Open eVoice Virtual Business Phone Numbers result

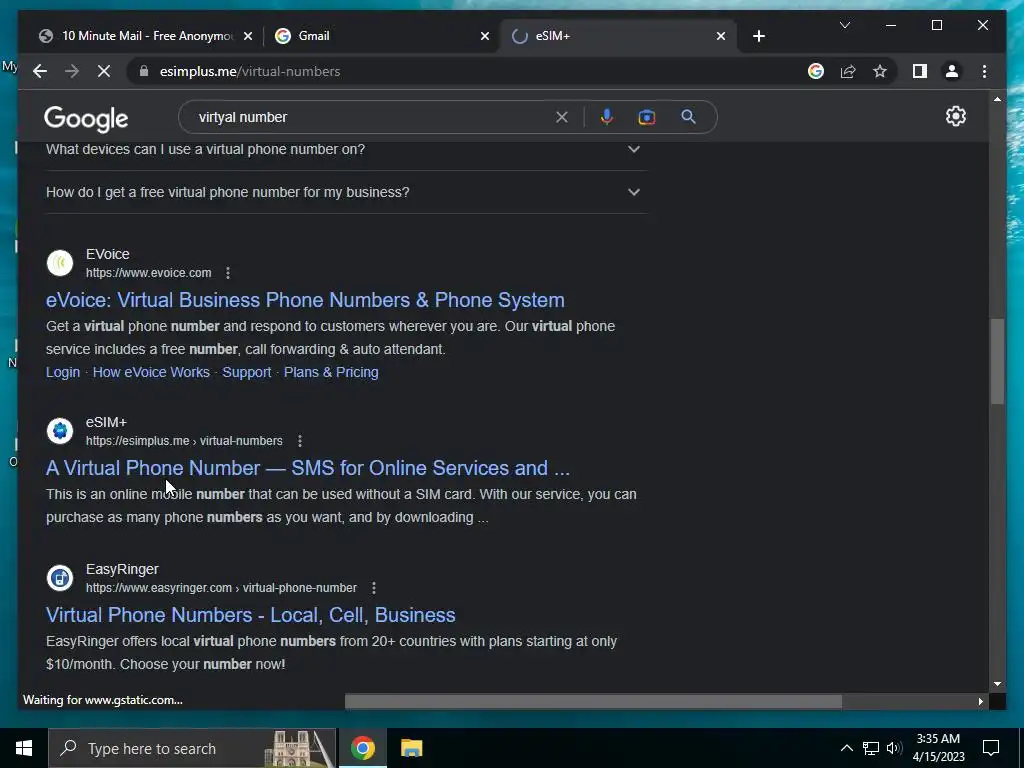(x=305, y=300)
